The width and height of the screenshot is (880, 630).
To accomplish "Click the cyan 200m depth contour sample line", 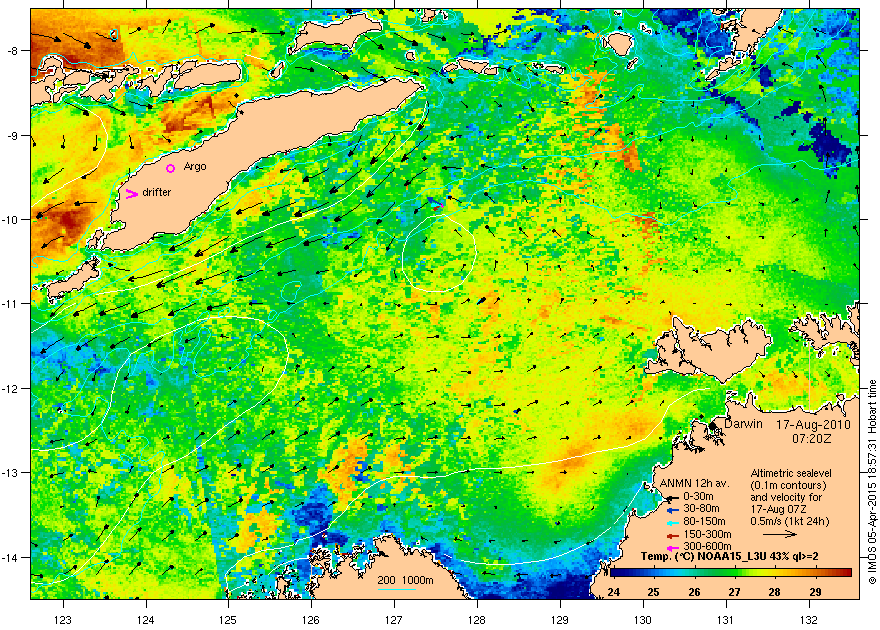I will pos(397,589).
